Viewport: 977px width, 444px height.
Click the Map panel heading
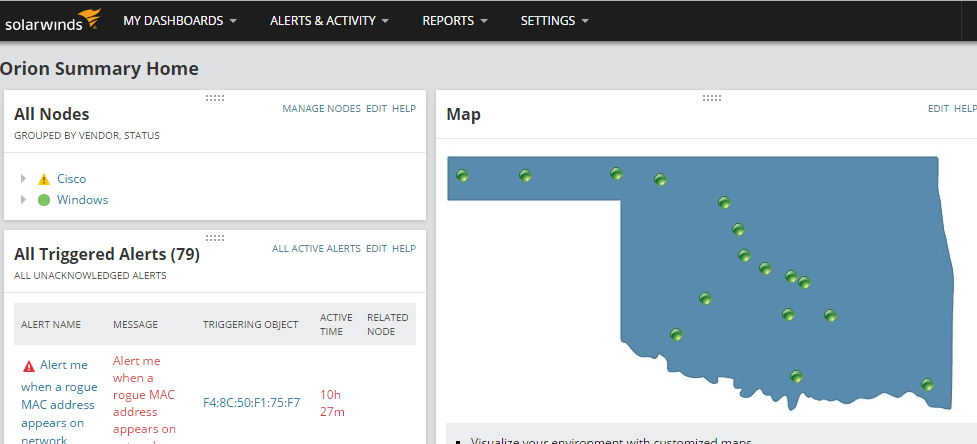tap(464, 115)
